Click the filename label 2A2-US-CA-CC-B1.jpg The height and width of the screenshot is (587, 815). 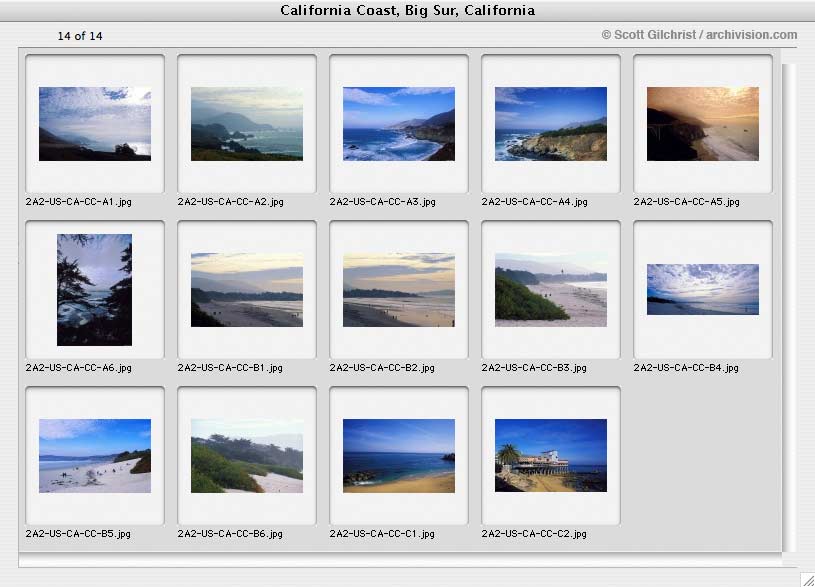[x=230, y=368]
